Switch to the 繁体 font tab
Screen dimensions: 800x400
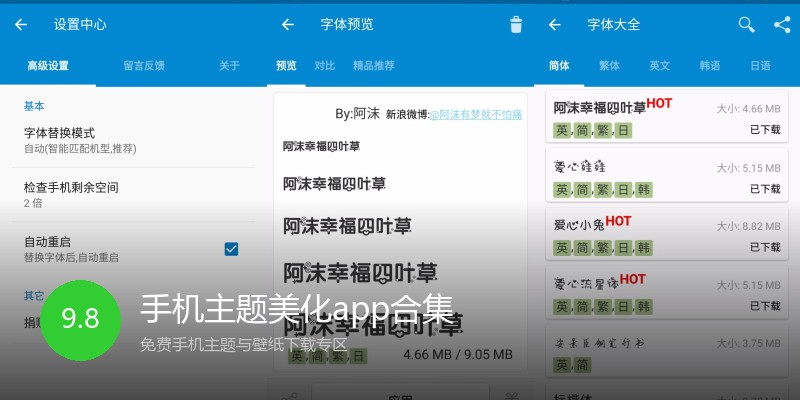click(609, 66)
